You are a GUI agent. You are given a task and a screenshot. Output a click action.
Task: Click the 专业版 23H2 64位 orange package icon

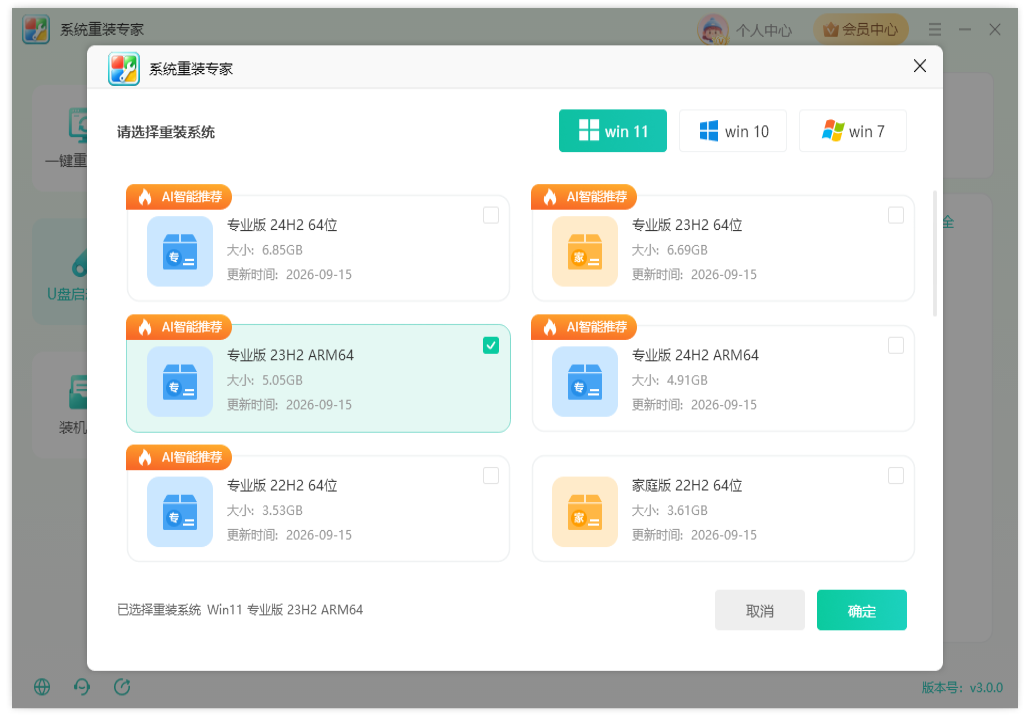[585, 251]
